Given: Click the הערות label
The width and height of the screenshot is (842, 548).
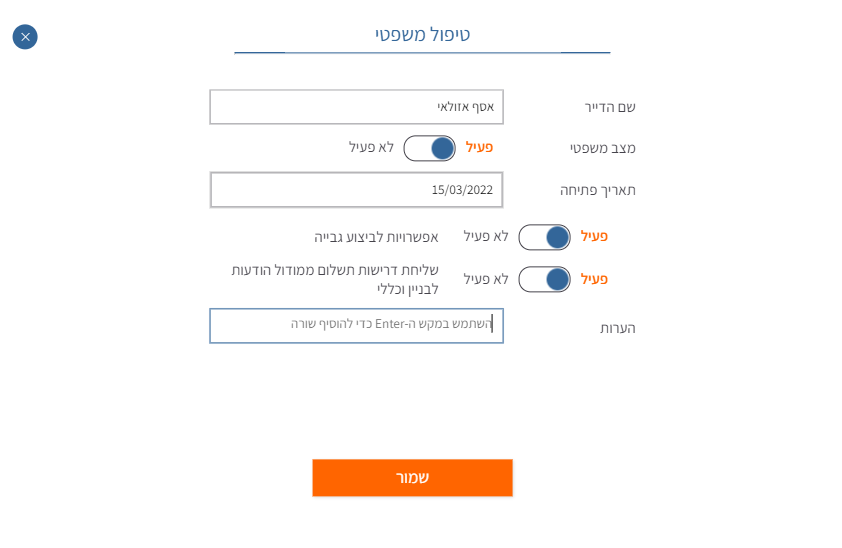Looking at the screenshot, I should point(617,328).
